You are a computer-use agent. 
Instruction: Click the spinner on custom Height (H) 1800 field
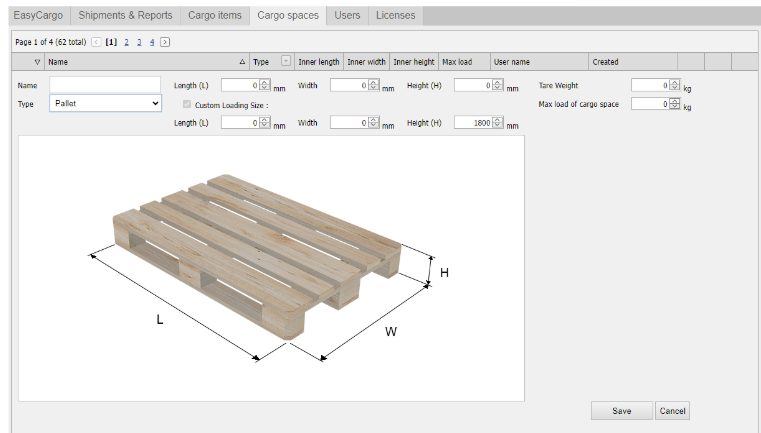pyautogui.click(x=499, y=122)
